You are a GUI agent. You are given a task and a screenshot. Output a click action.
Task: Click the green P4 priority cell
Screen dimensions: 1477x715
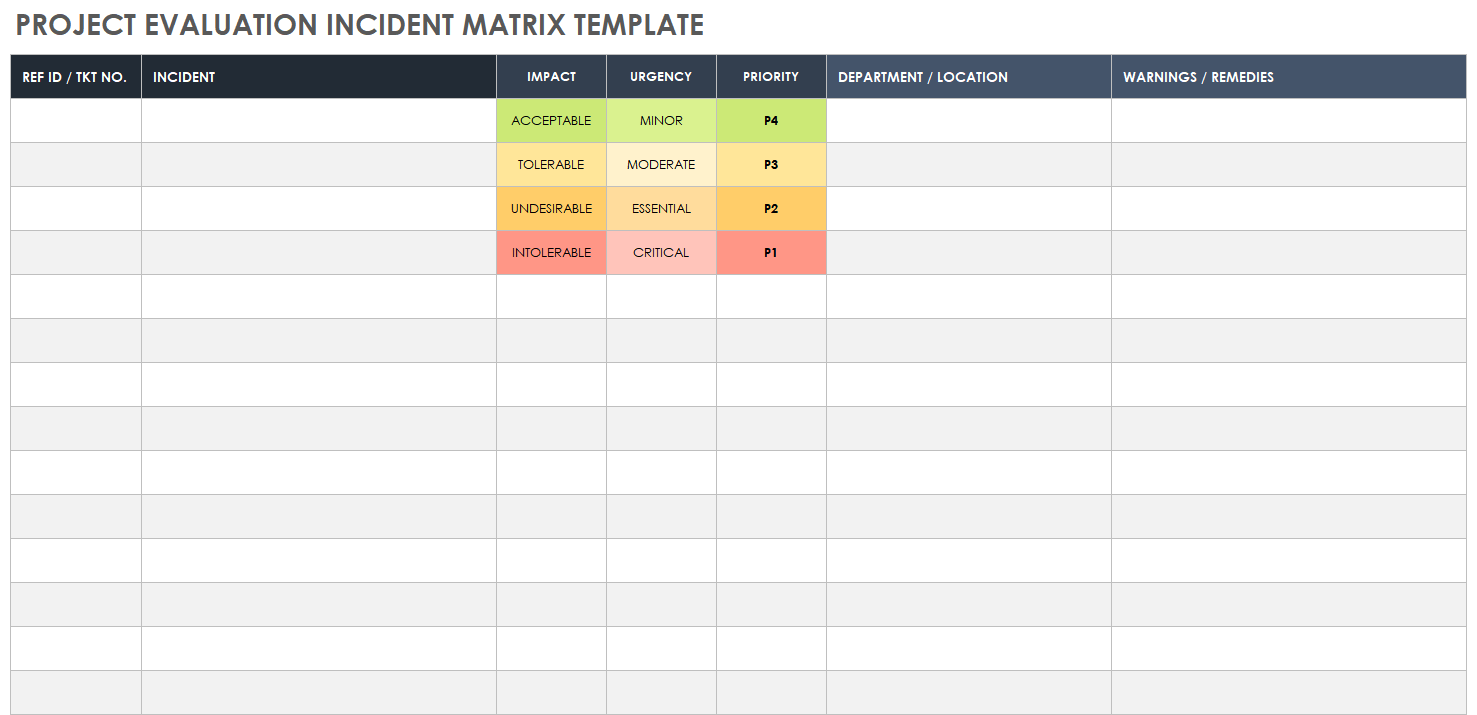coord(771,121)
